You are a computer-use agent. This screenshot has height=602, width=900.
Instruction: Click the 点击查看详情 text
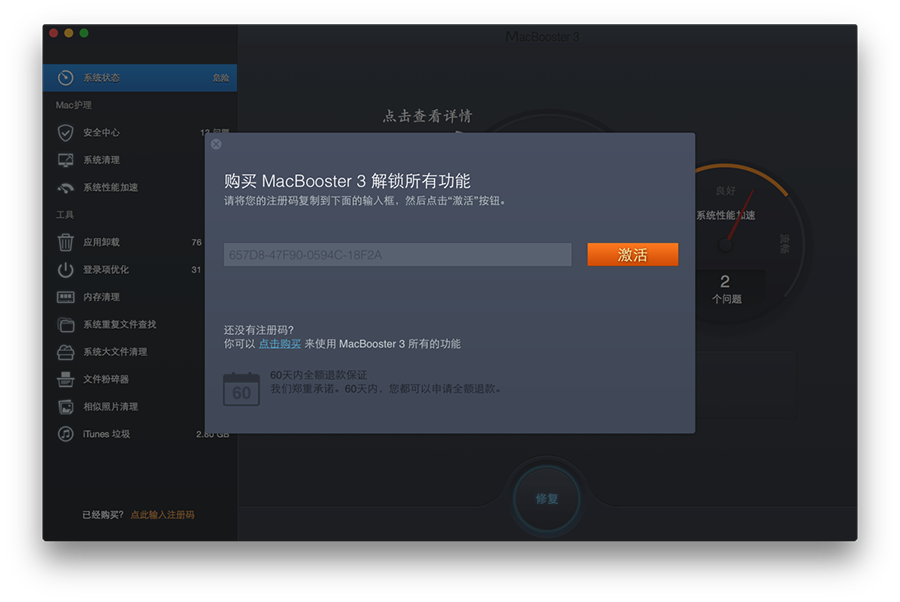click(428, 116)
